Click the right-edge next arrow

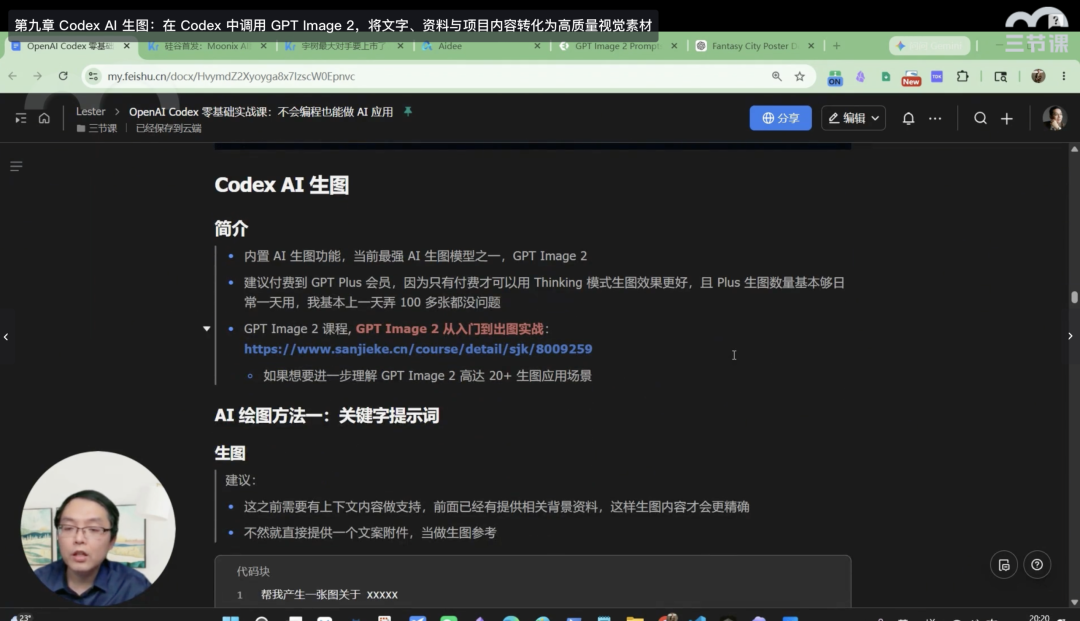pos(1070,337)
